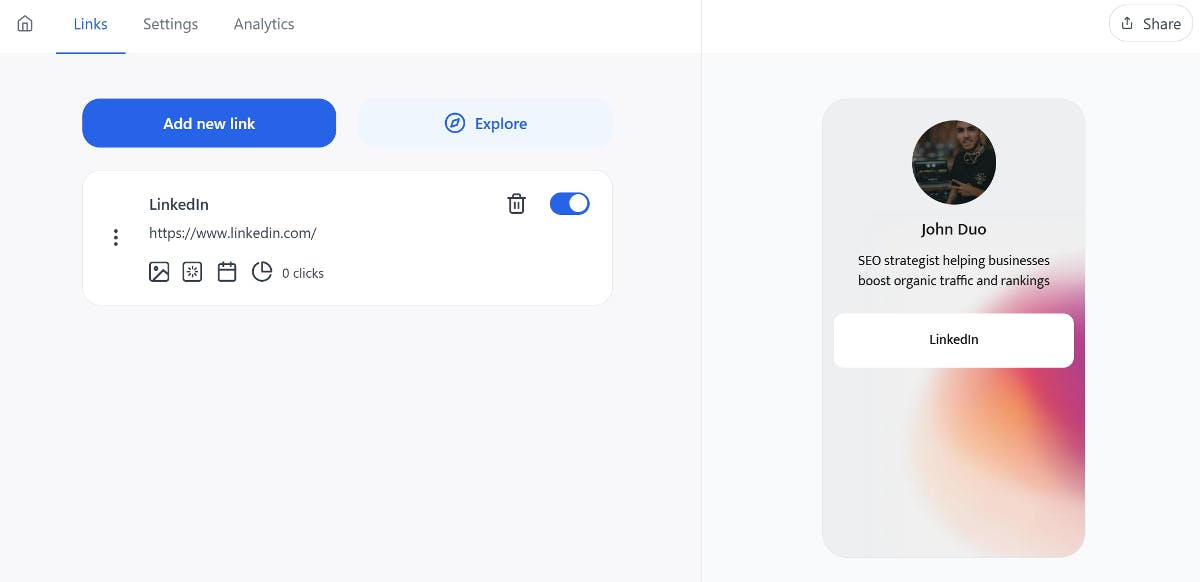Open the three-dot menu on LinkedIn card
Screen dimensions: 1200x582
point(116,237)
